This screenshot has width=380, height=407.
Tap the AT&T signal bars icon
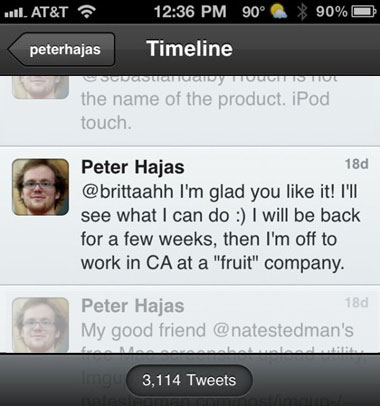pos(16,13)
